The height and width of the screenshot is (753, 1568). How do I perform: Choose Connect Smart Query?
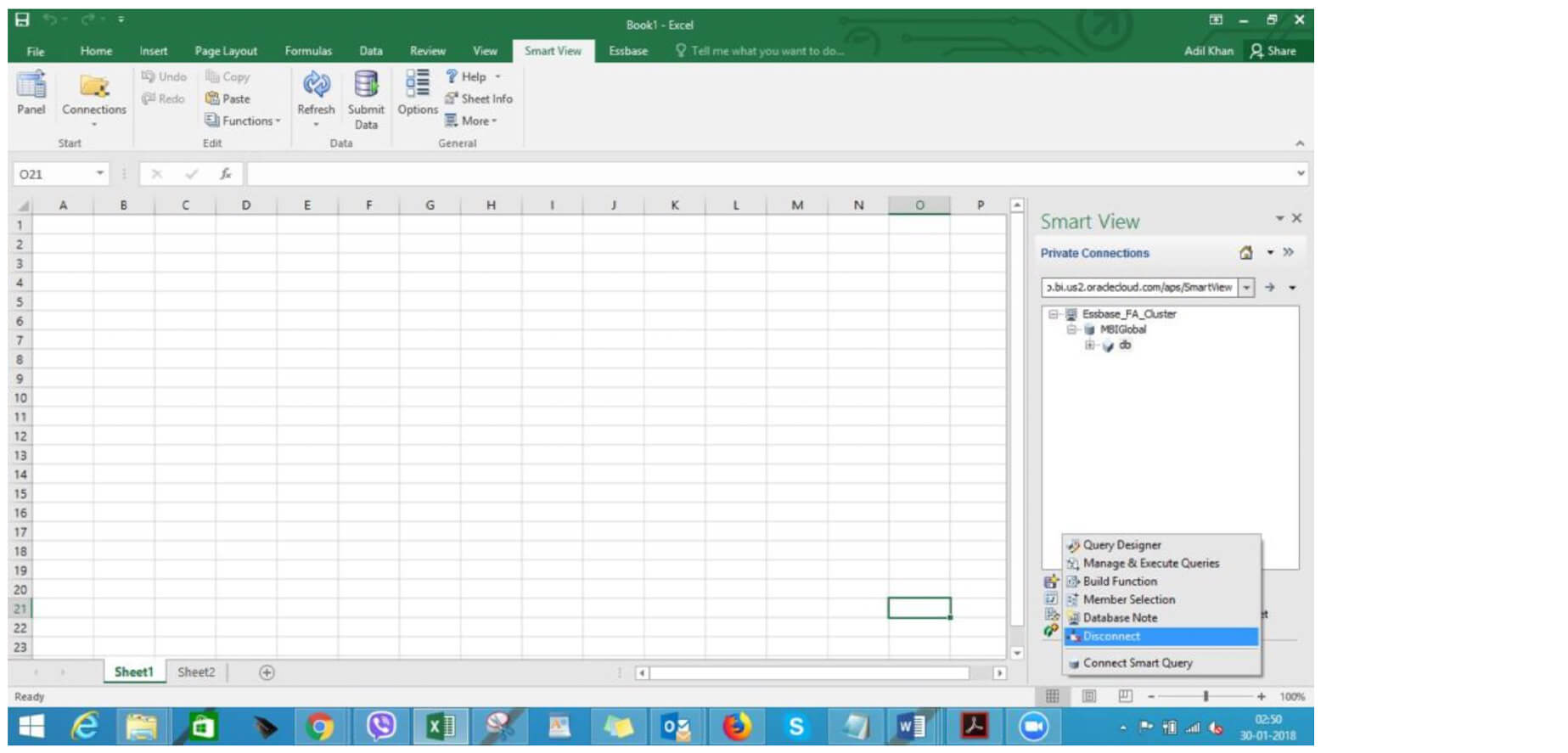(1161, 663)
